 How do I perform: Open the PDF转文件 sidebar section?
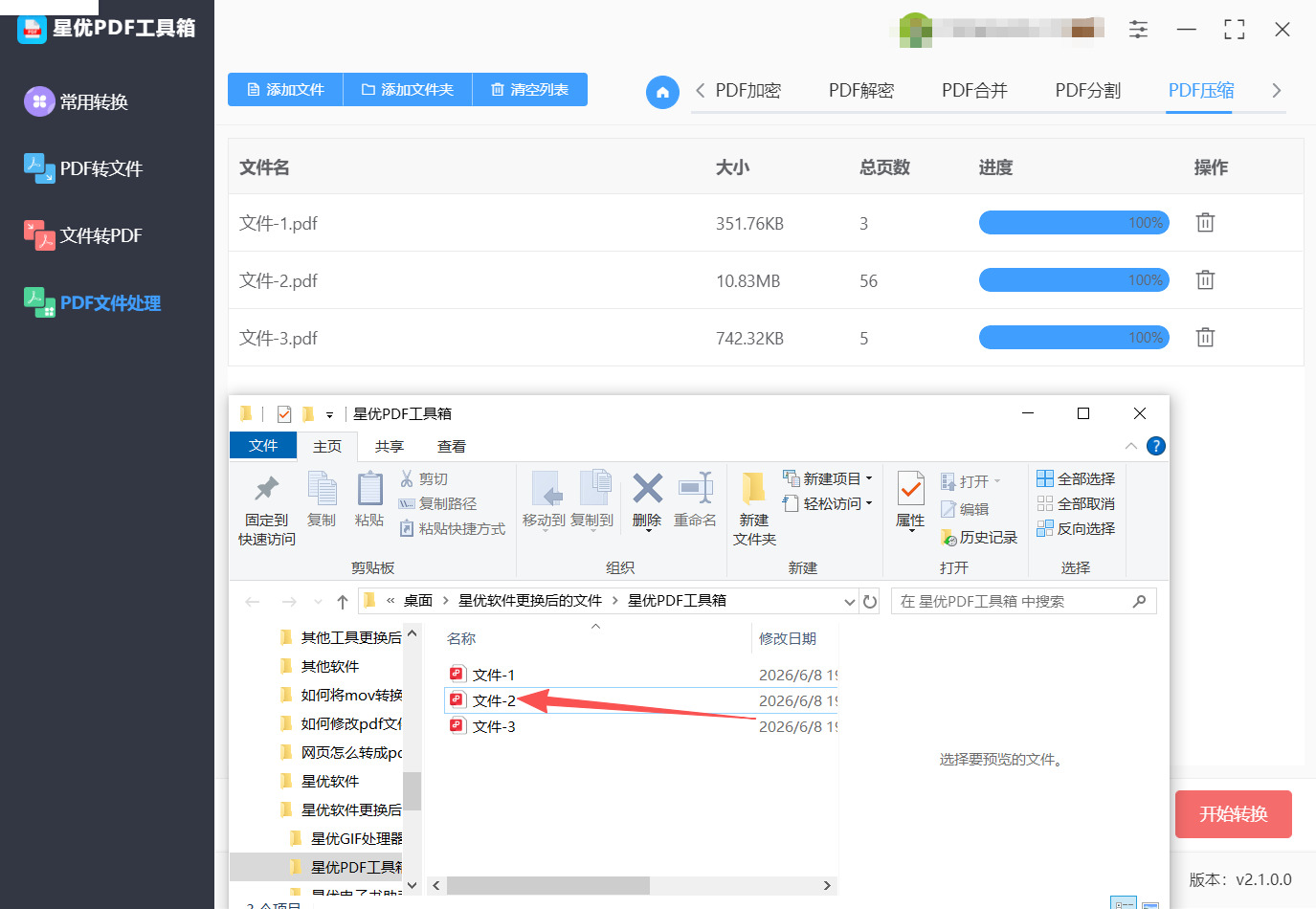[83, 168]
